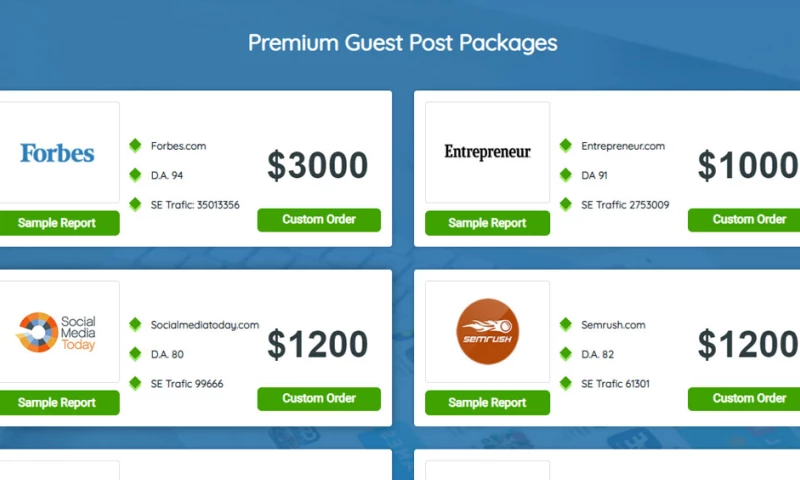800x480 pixels.
Task: Click the Forbes logo thumbnail
Action: (58, 153)
